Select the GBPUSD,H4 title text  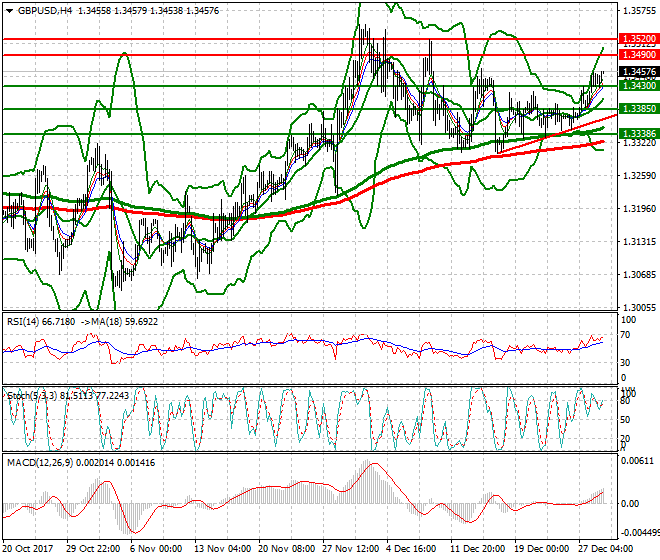45,11
